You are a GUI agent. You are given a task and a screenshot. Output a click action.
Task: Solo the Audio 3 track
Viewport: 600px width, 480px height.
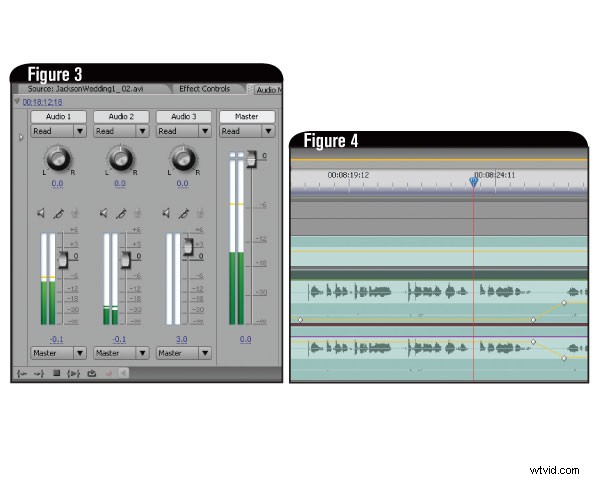[x=184, y=213]
